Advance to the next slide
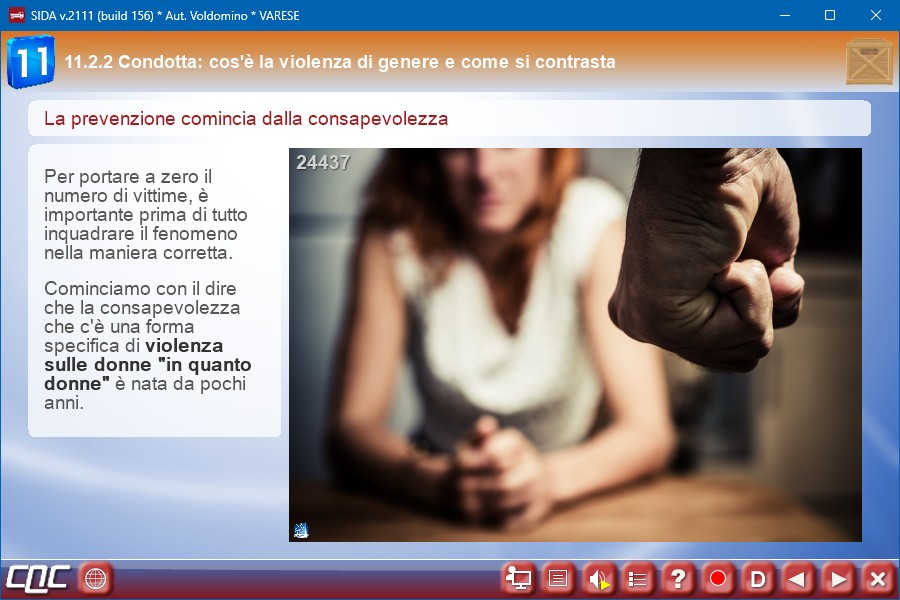Viewport: 900px width, 600px height. point(838,578)
